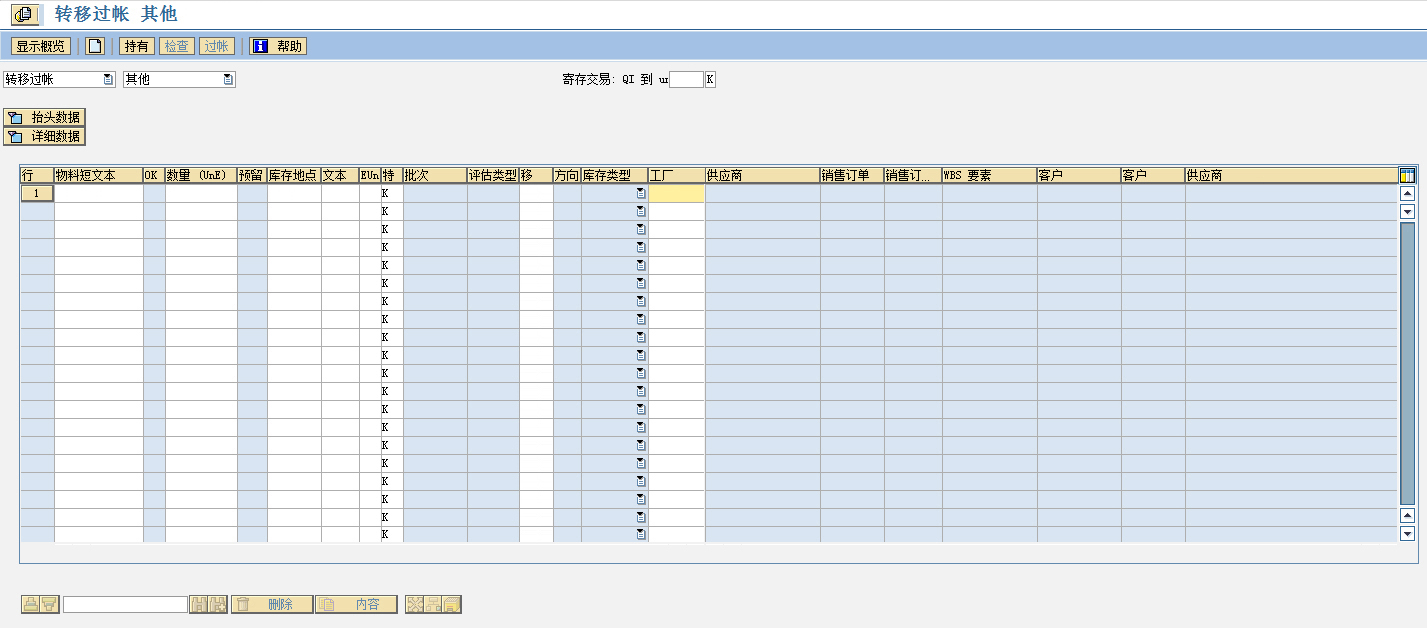This screenshot has height=628, width=1427.
Task: Expand the 详细数据 detail section
Action: click(x=44, y=136)
